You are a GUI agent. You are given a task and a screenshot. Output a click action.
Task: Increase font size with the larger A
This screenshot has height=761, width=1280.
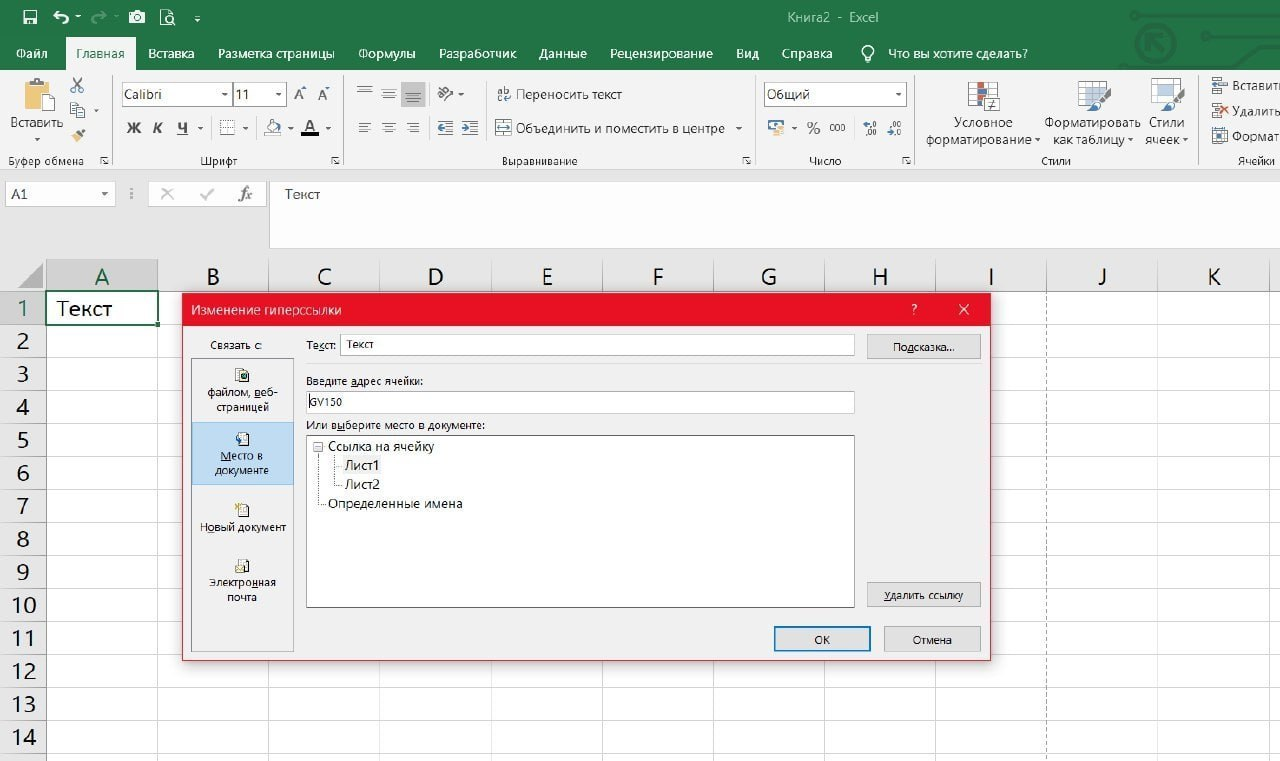coord(299,94)
